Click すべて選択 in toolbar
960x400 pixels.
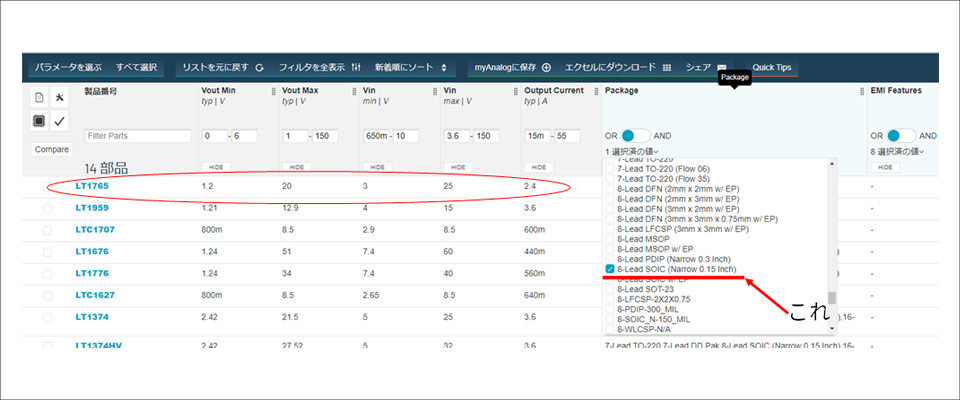137,67
